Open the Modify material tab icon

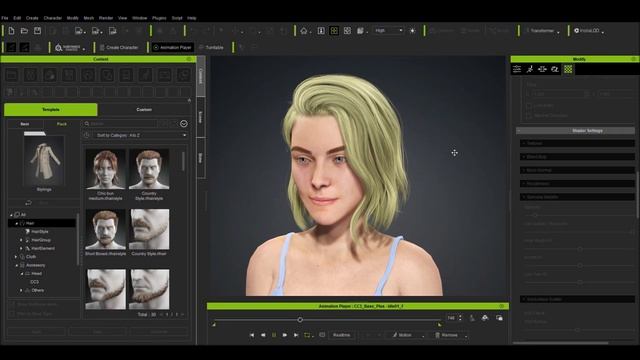click(x=555, y=69)
